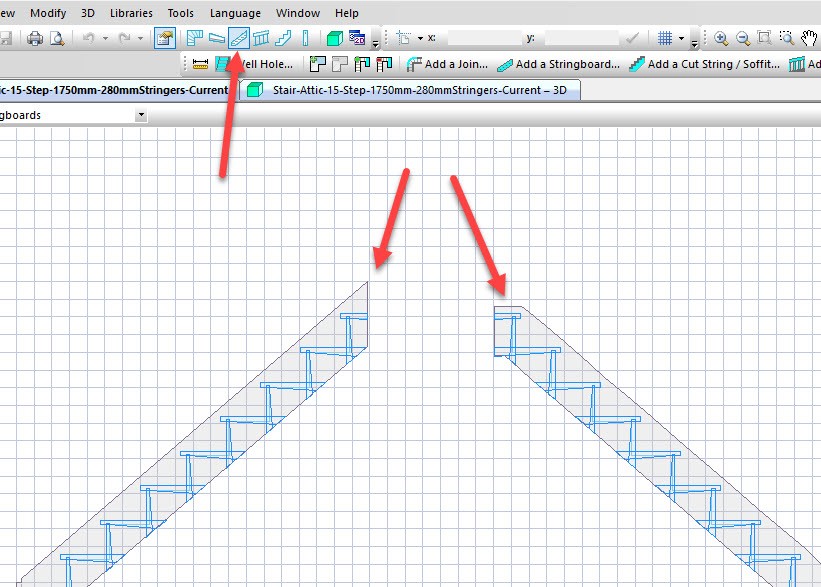
Task: Open the Redo history dropdown arrow
Action: [140, 38]
